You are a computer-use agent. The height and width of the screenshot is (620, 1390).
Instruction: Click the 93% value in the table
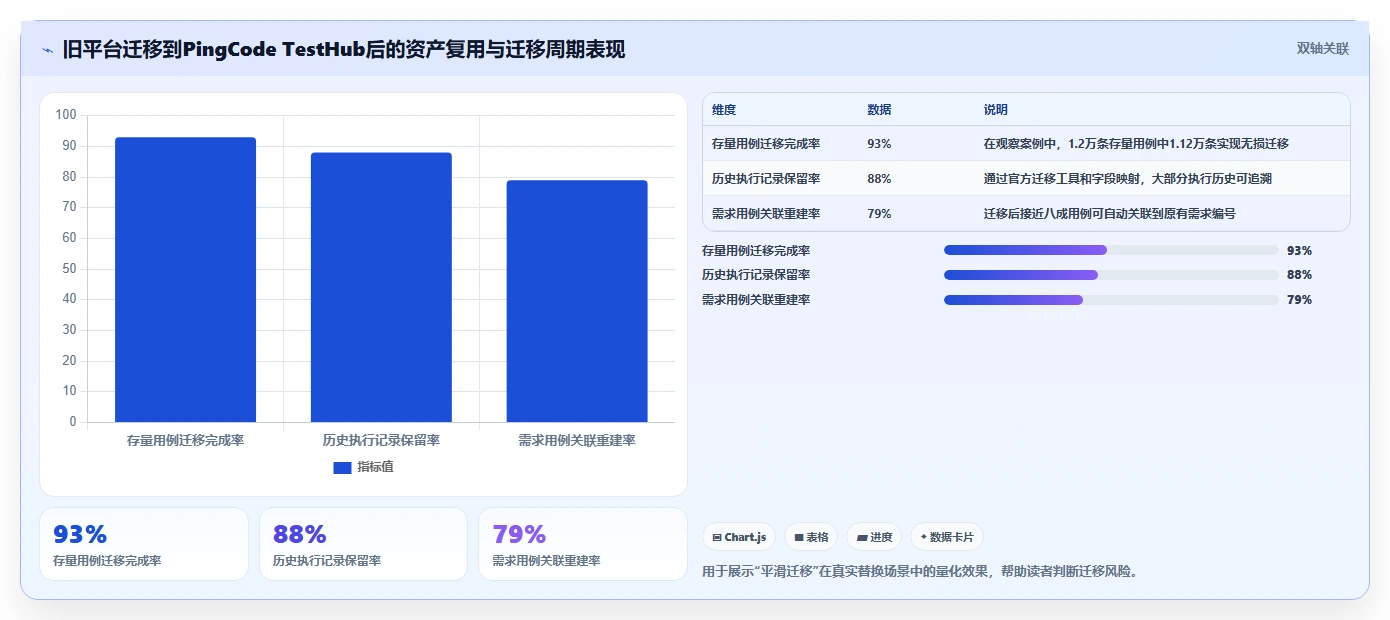coord(879,144)
